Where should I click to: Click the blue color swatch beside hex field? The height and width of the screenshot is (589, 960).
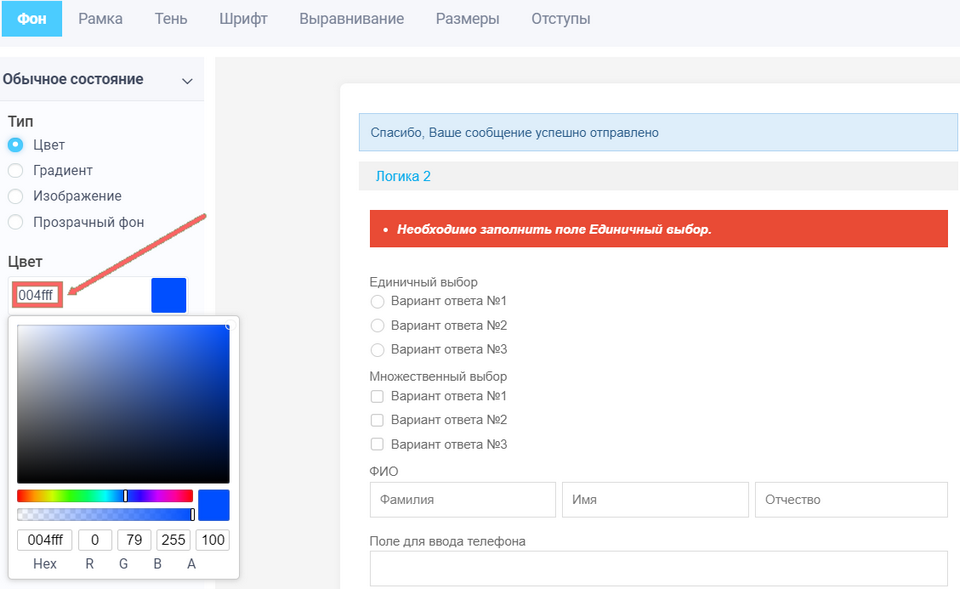coord(169,295)
